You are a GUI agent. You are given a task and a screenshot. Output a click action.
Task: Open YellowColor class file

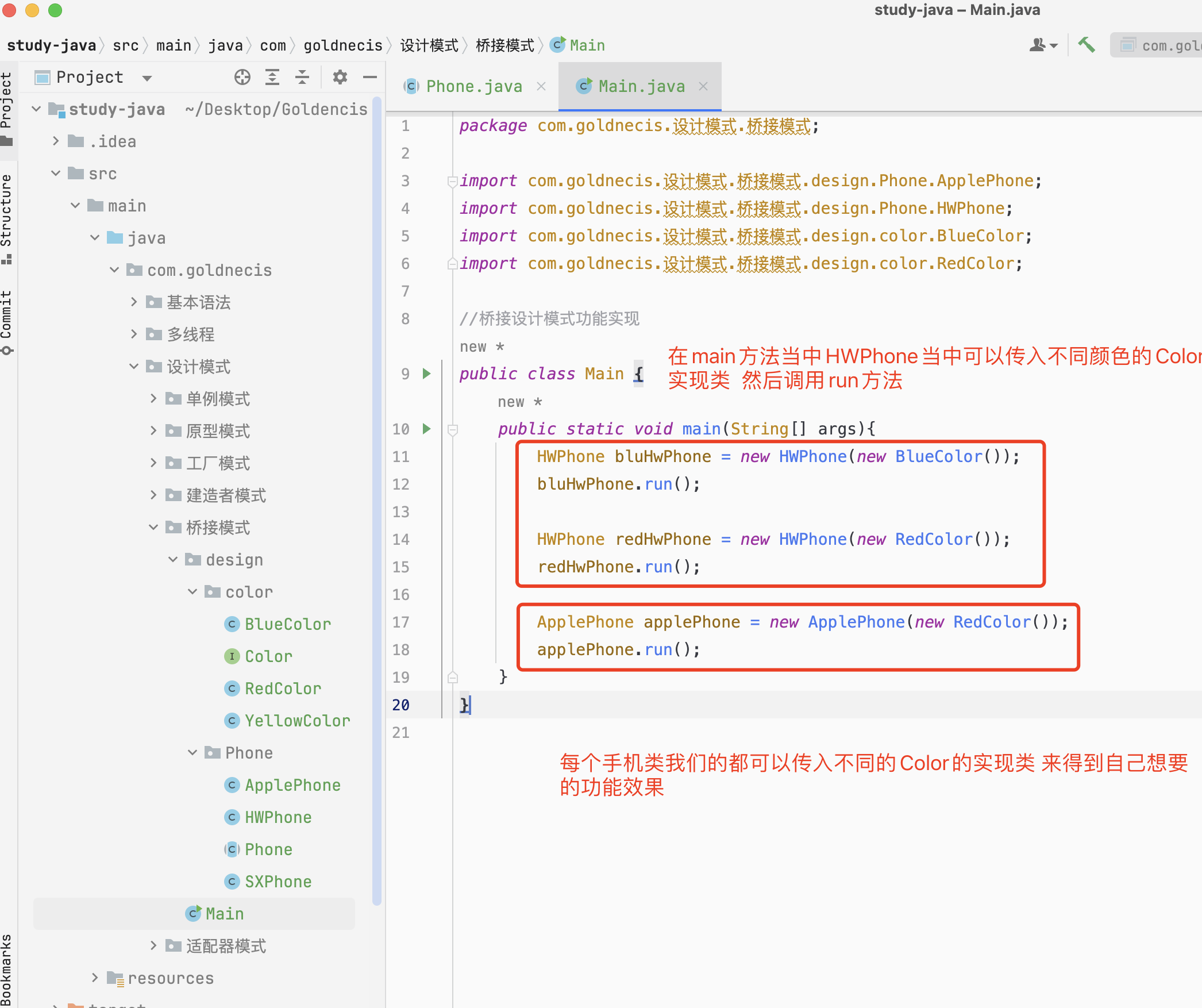[287, 721]
